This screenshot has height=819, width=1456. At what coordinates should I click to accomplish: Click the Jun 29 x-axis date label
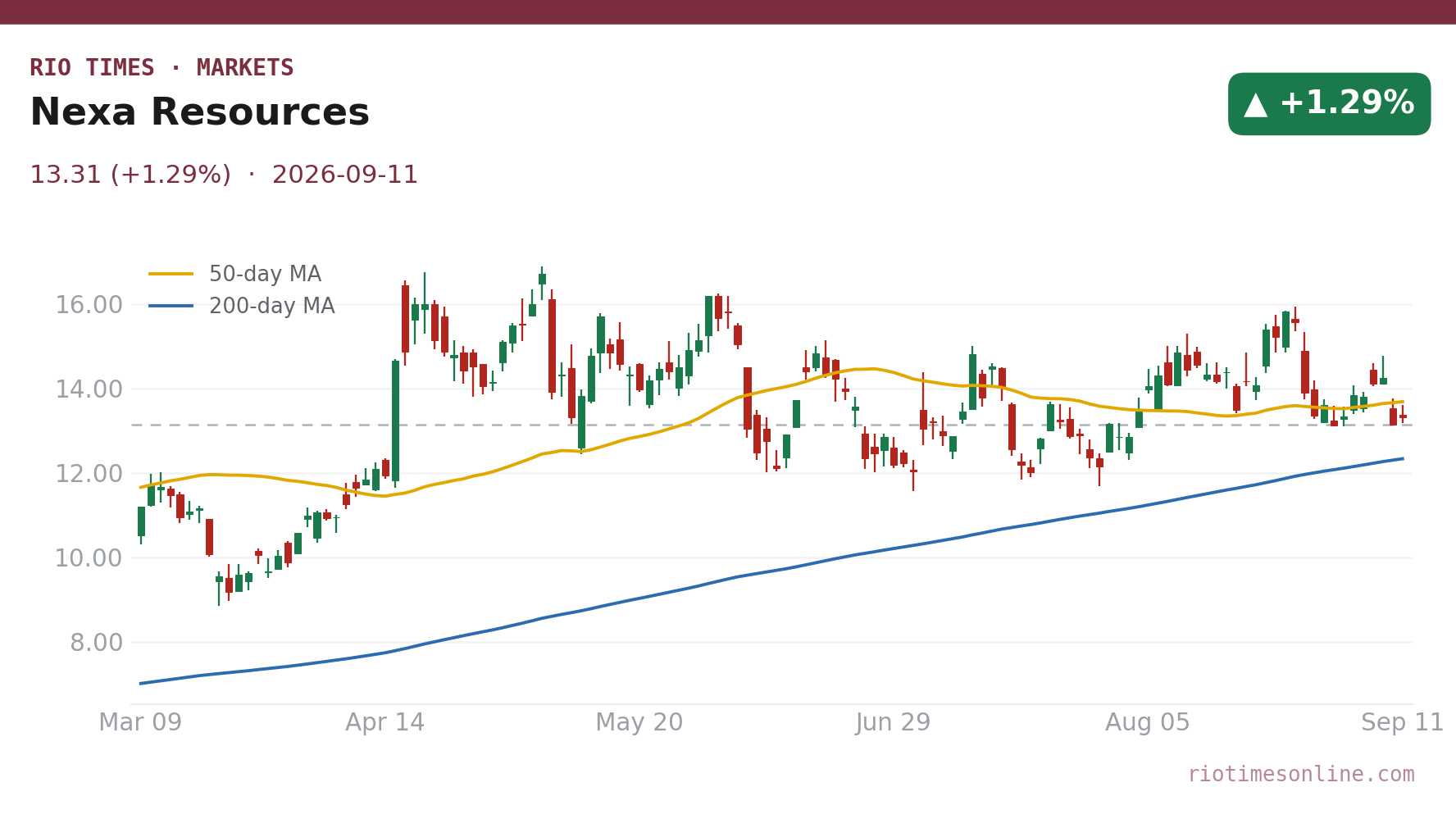pos(894,722)
